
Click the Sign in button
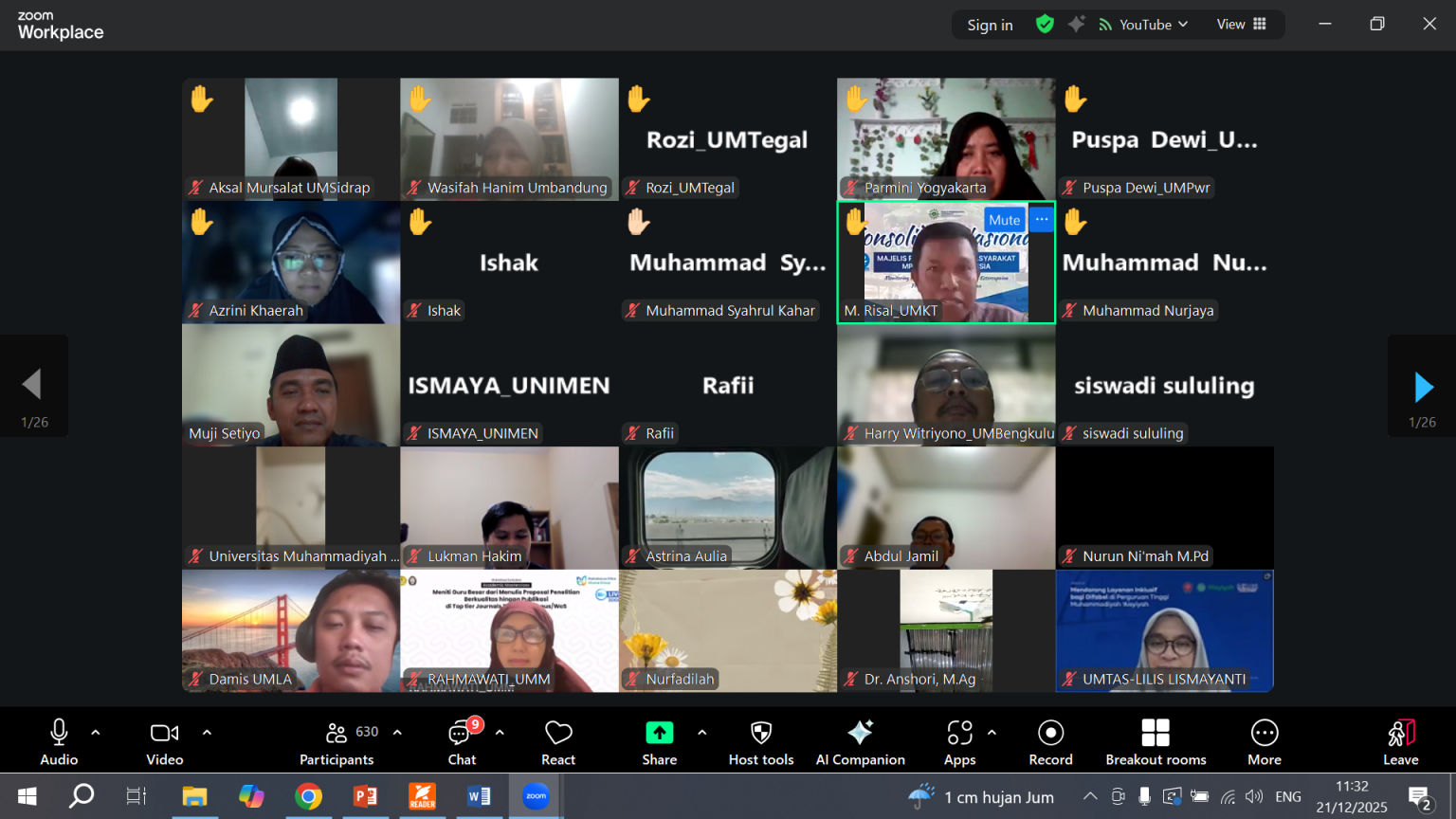[990, 25]
